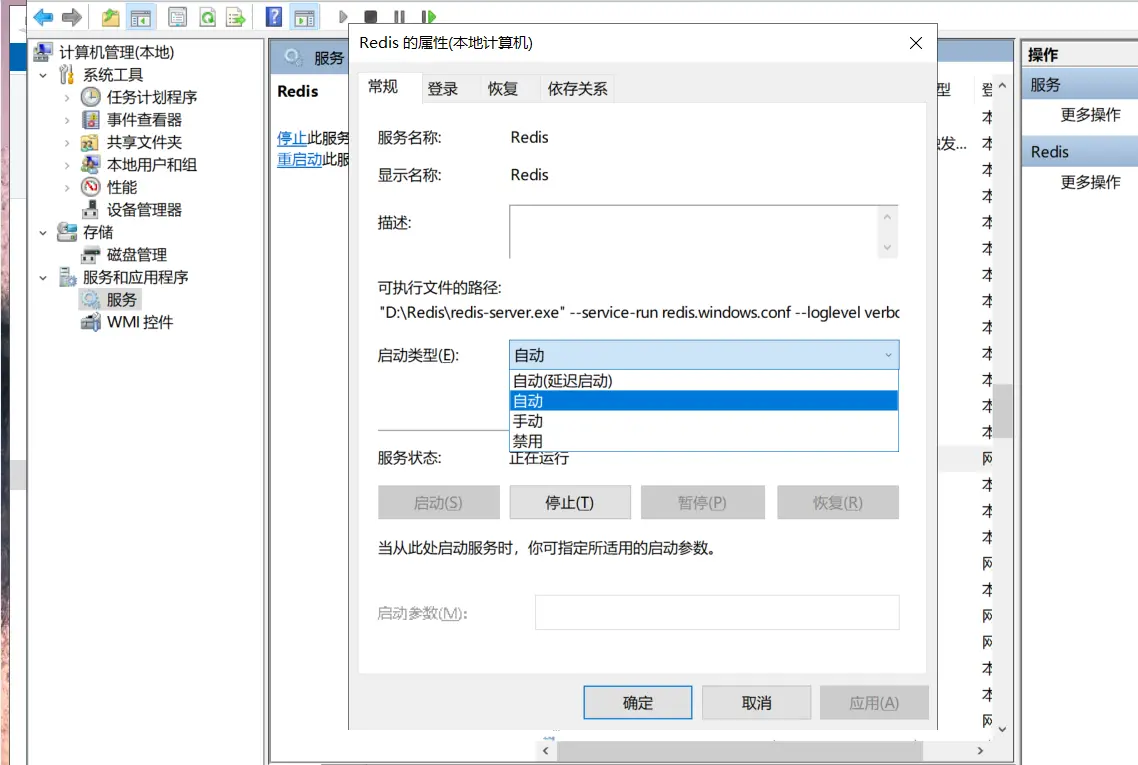Click horizontal scrollbar left arrow
The image size is (1138, 765).
[546, 750]
